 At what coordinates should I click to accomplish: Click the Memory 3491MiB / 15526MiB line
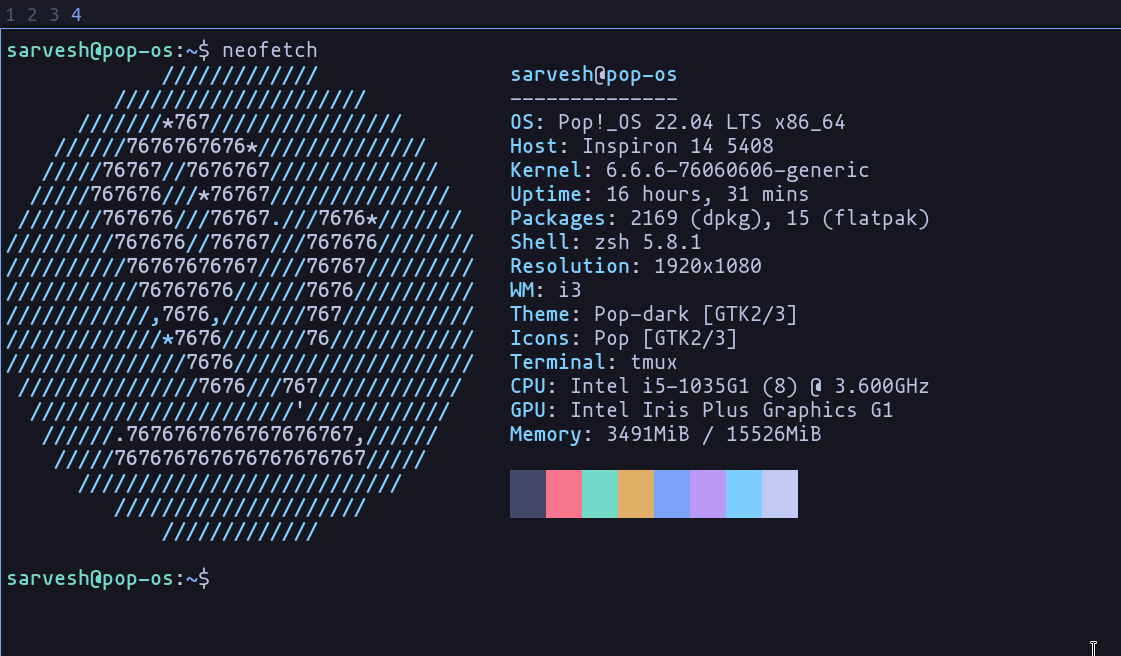(x=666, y=434)
